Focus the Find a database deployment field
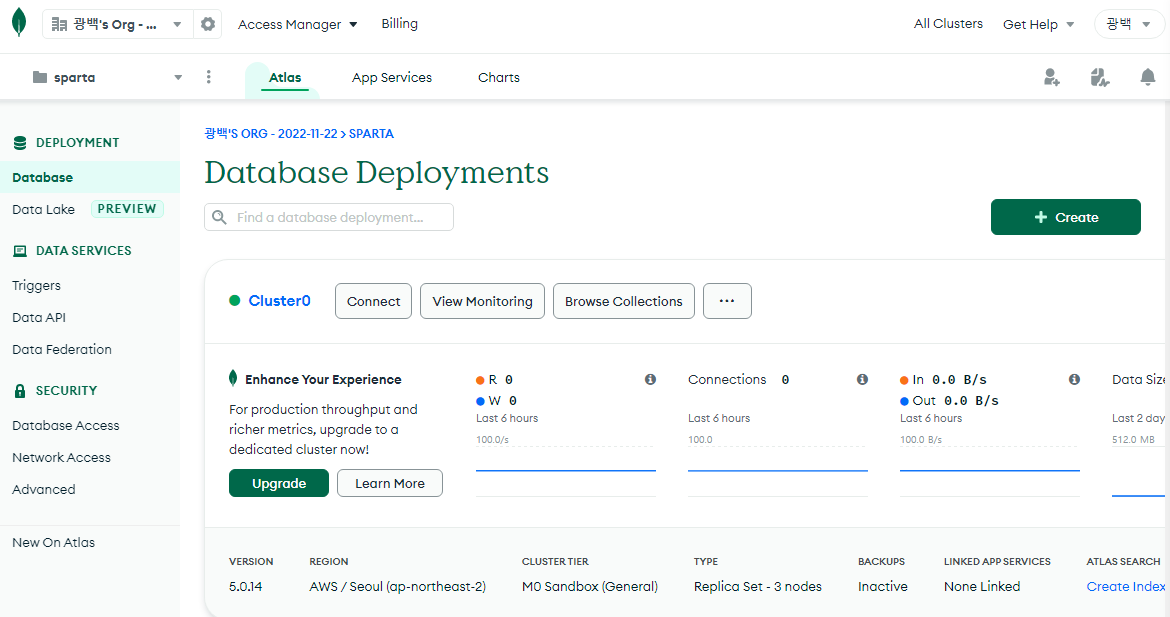The width and height of the screenshot is (1170, 617). [329, 217]
